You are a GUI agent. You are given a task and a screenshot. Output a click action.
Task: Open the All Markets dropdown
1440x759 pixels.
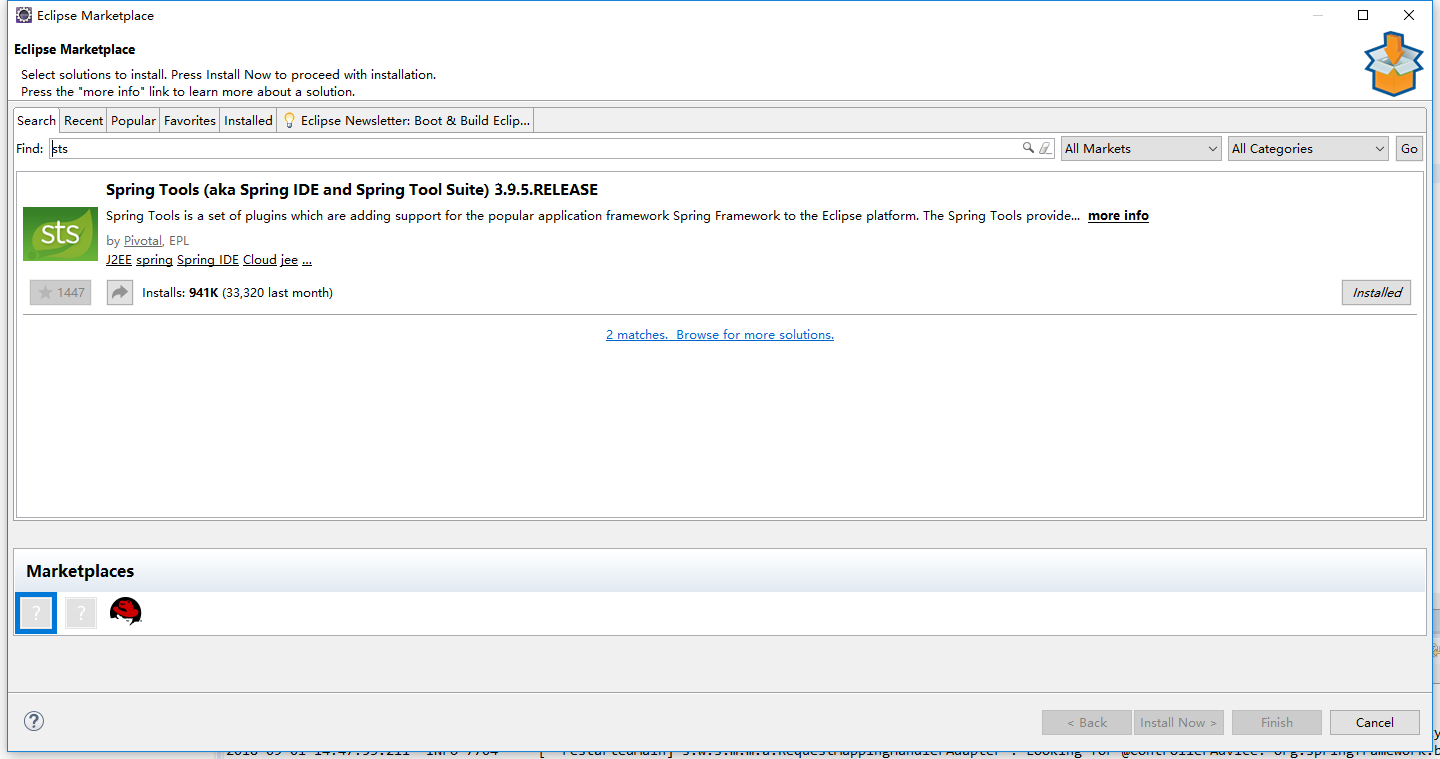pyautogui.click(x=1141, y=148)
